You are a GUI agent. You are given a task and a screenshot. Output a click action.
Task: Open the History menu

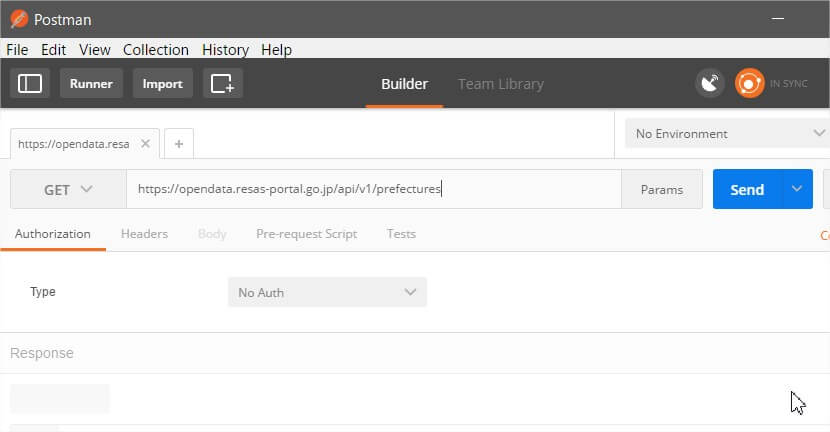click(225, 50)
